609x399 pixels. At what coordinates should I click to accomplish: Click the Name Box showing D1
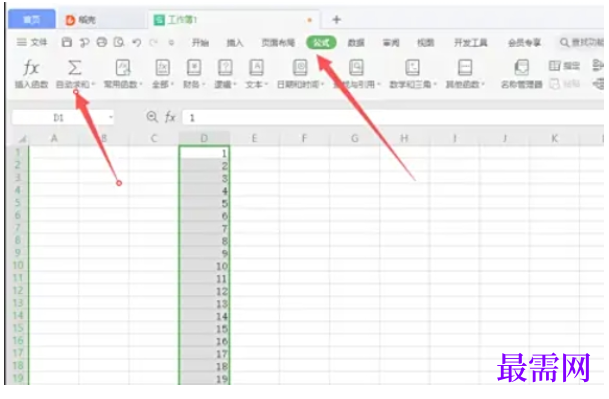click(x=58, y=117)
